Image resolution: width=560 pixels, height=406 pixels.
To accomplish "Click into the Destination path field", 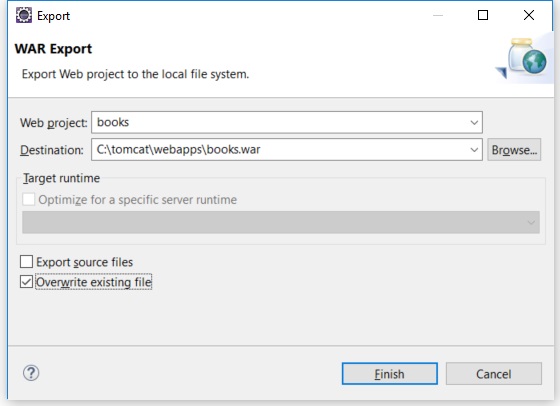I will point(280,150).
